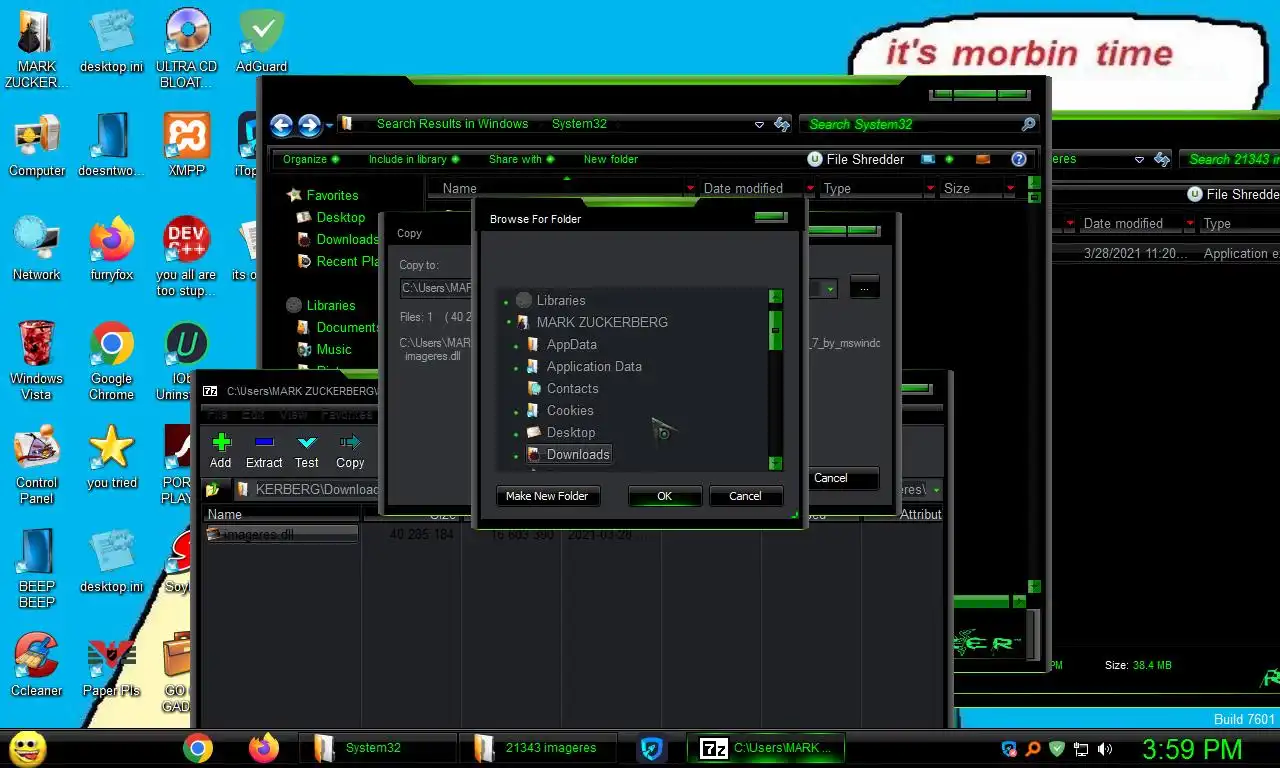Go back in System32 Explorer window
This screenshot has height=768, width=1280.
point(281,125)
